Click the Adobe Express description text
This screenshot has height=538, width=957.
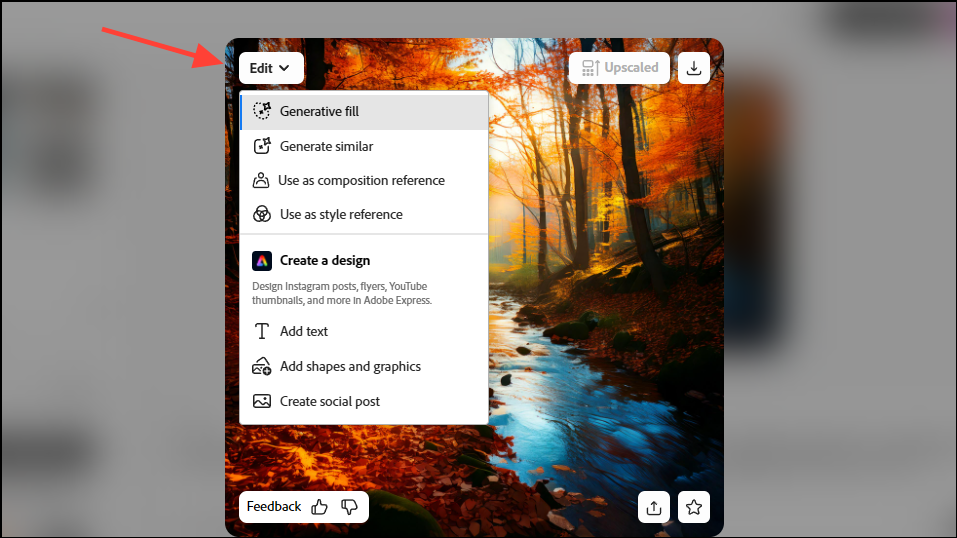(342, 293)
